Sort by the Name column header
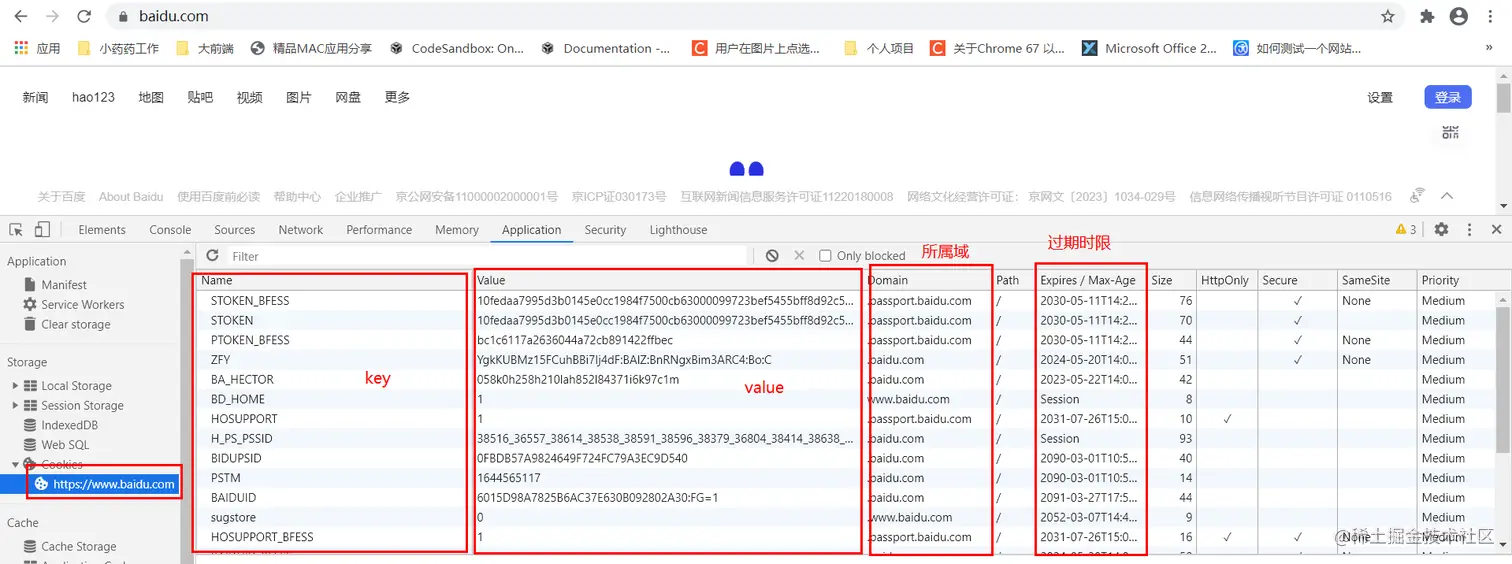This screenshot has height=564, width=1512. click(x=334, y=280)
